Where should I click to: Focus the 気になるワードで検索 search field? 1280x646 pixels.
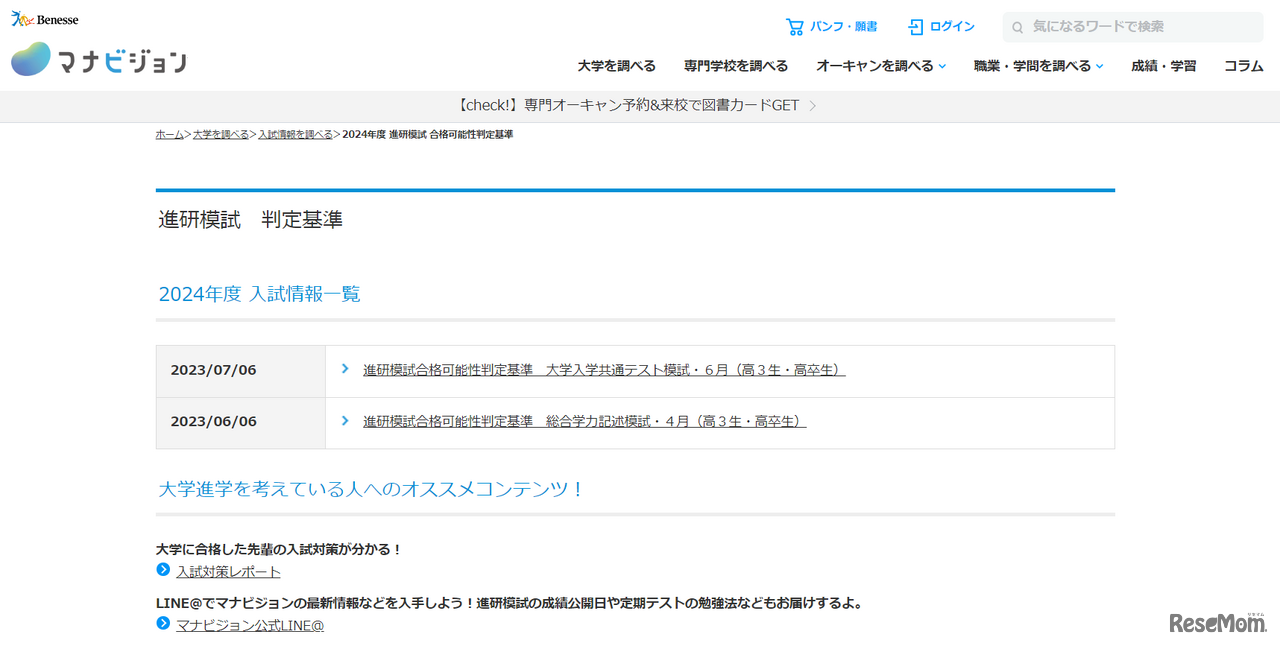coord(1140,27)
